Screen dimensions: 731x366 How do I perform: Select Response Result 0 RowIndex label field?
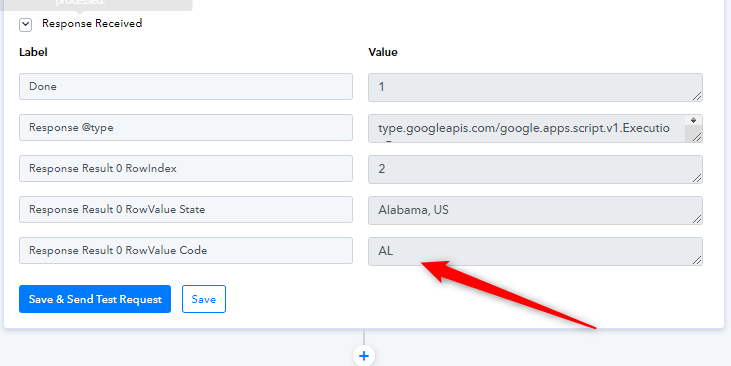tap(186, 168)
